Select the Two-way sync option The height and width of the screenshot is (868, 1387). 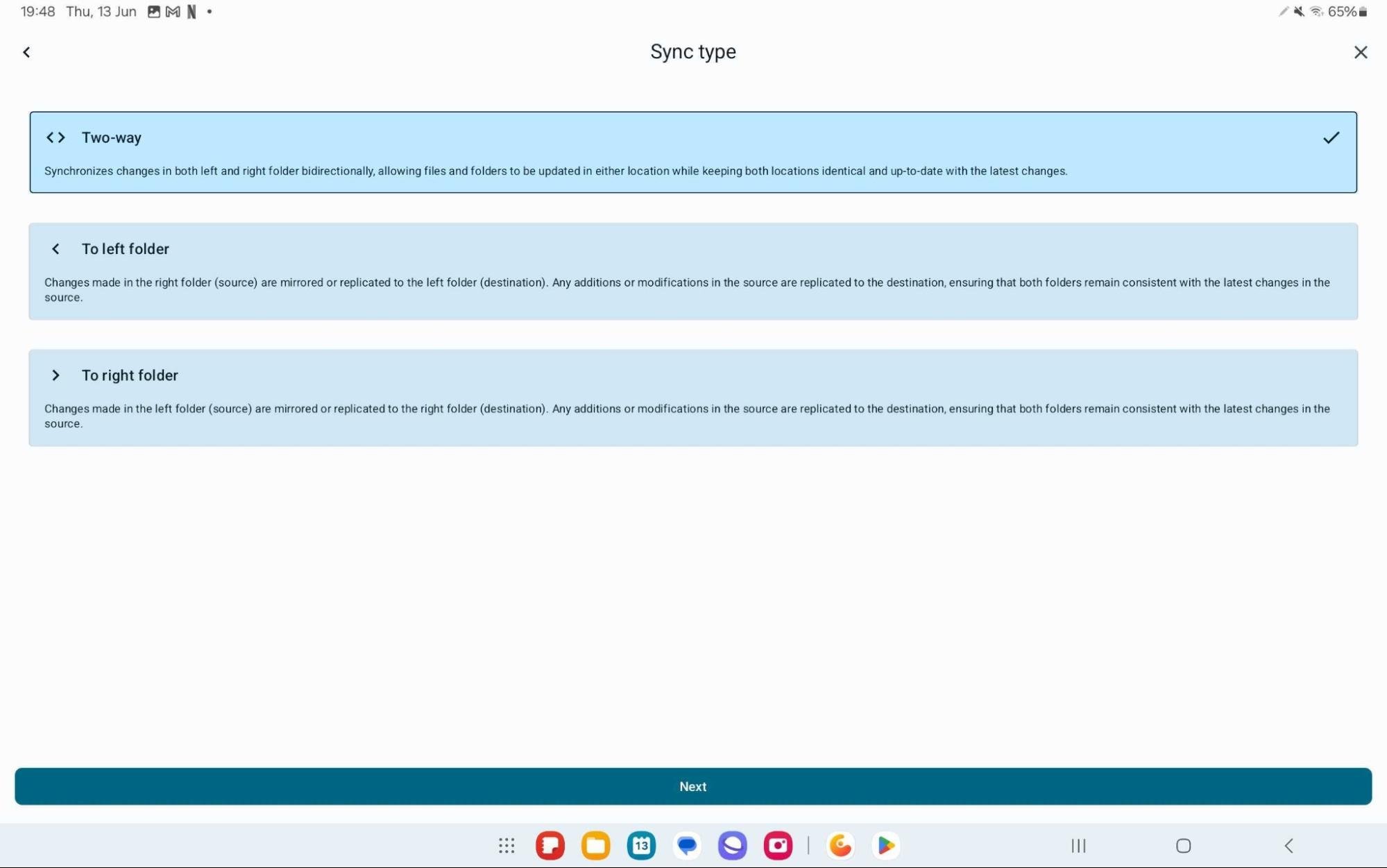click(693, 152)
